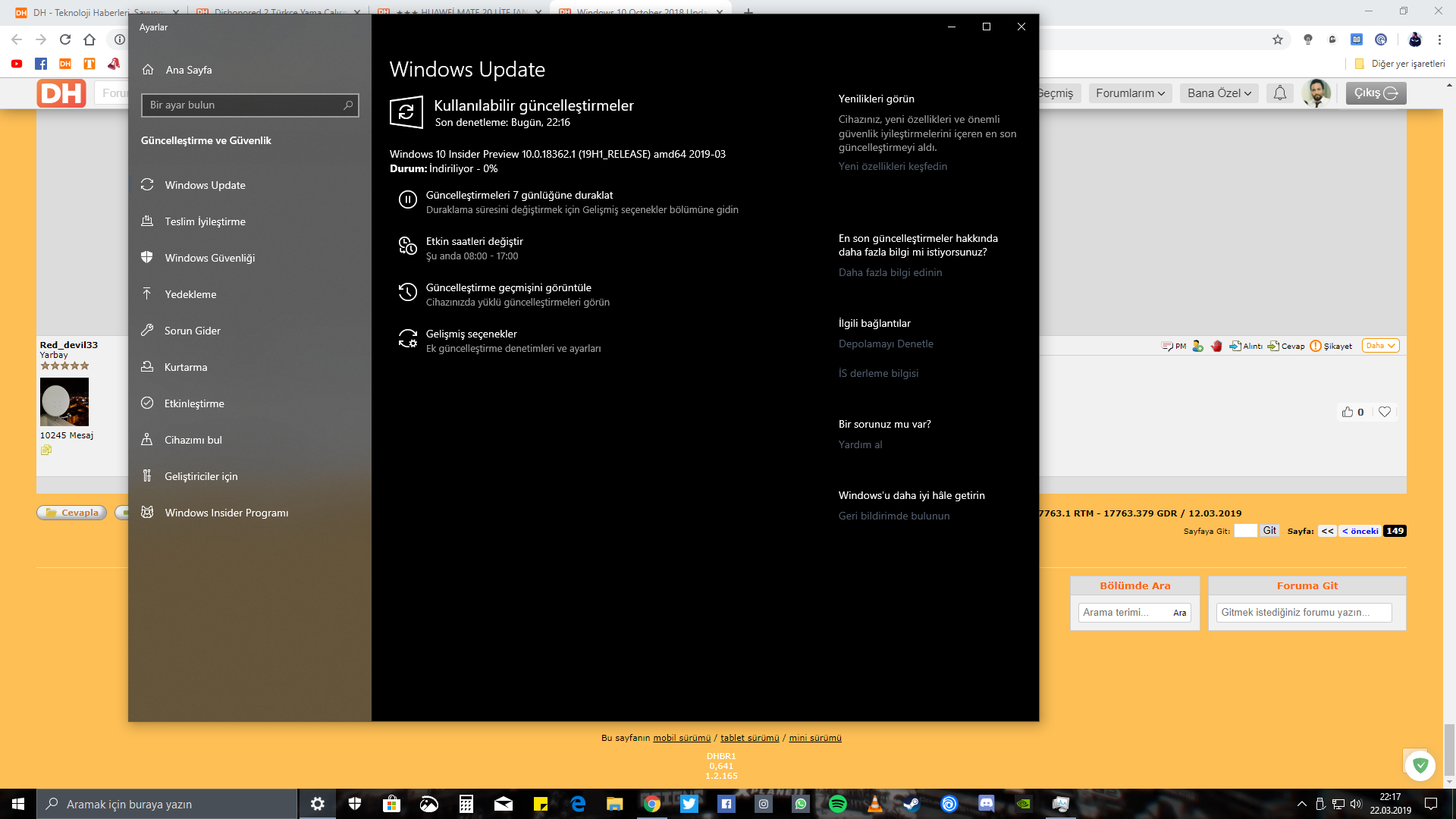The image size is (1456, 819).
Task: Click Çıkış logout button
Action: 1376,93
